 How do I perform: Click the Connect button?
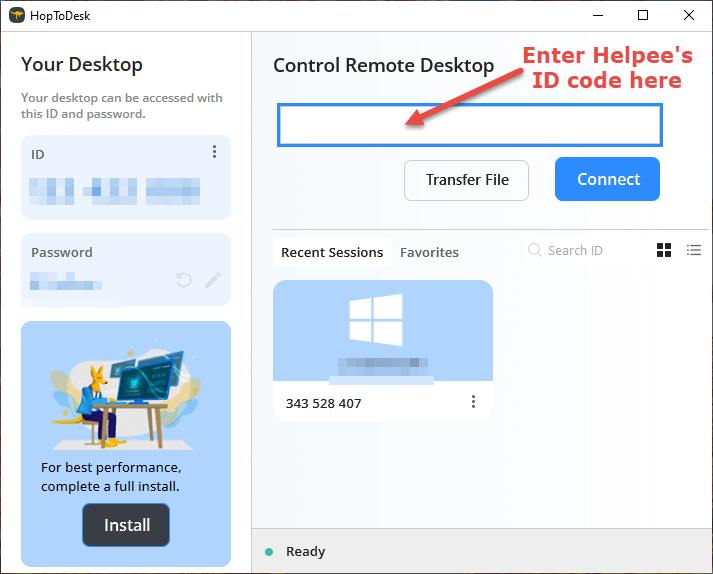(x=607, y=179)
